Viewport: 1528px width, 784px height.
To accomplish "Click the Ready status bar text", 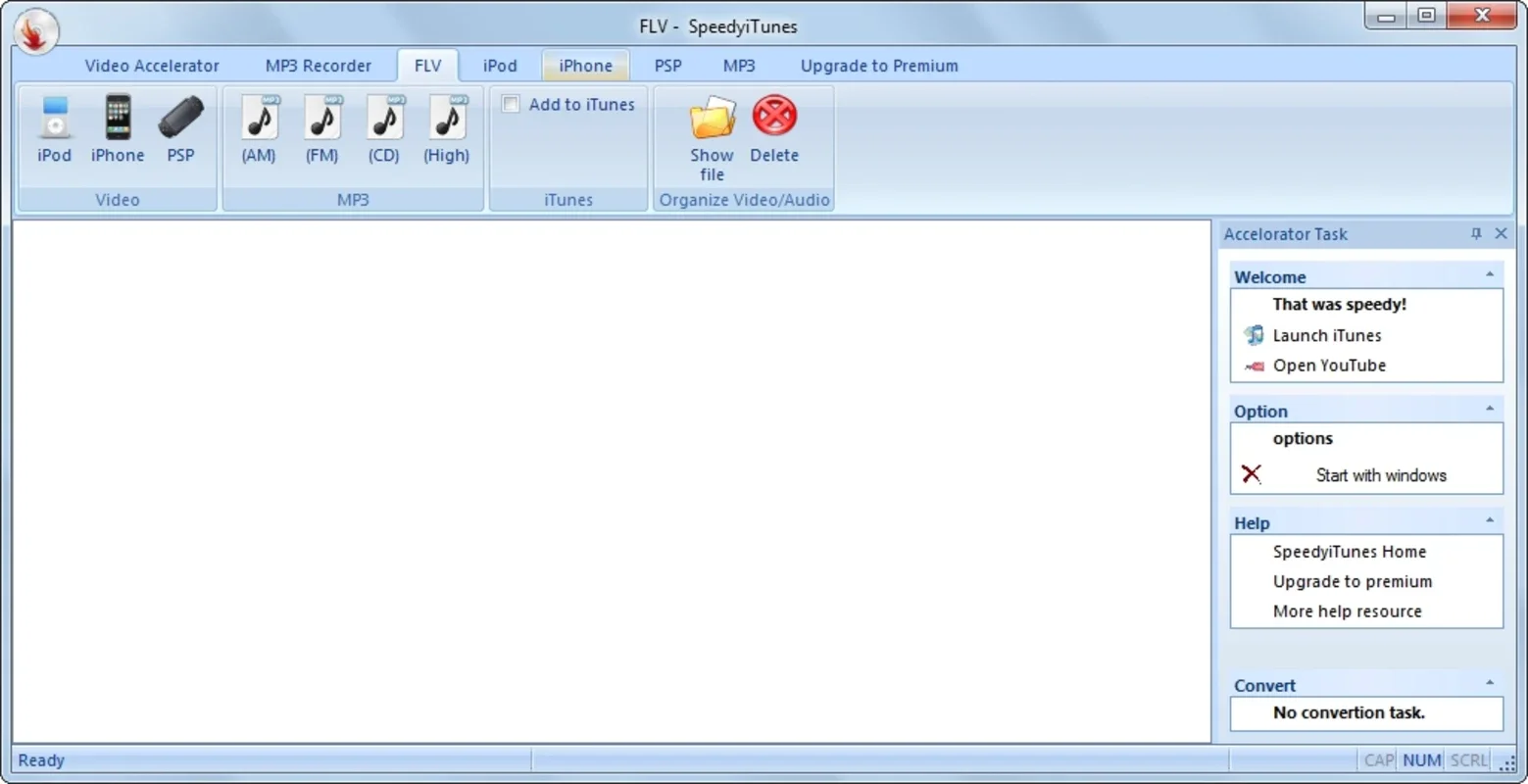I will [x=41, y=760].
